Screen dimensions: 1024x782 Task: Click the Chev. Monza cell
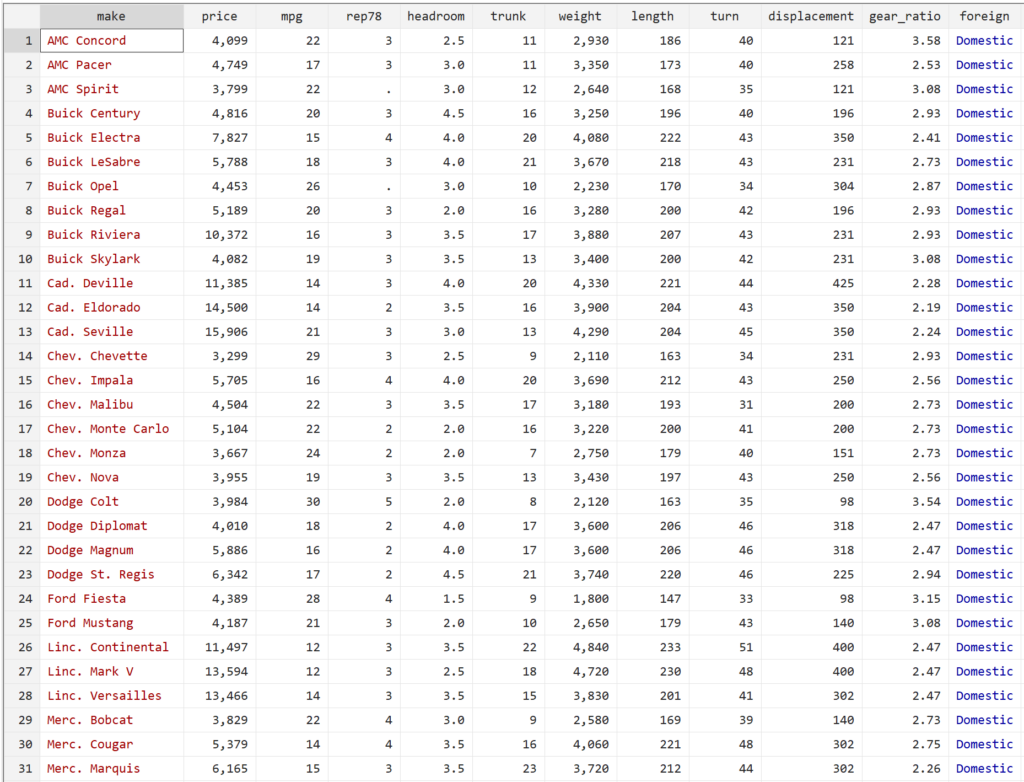pyautogui.click(x=112, y=453)
